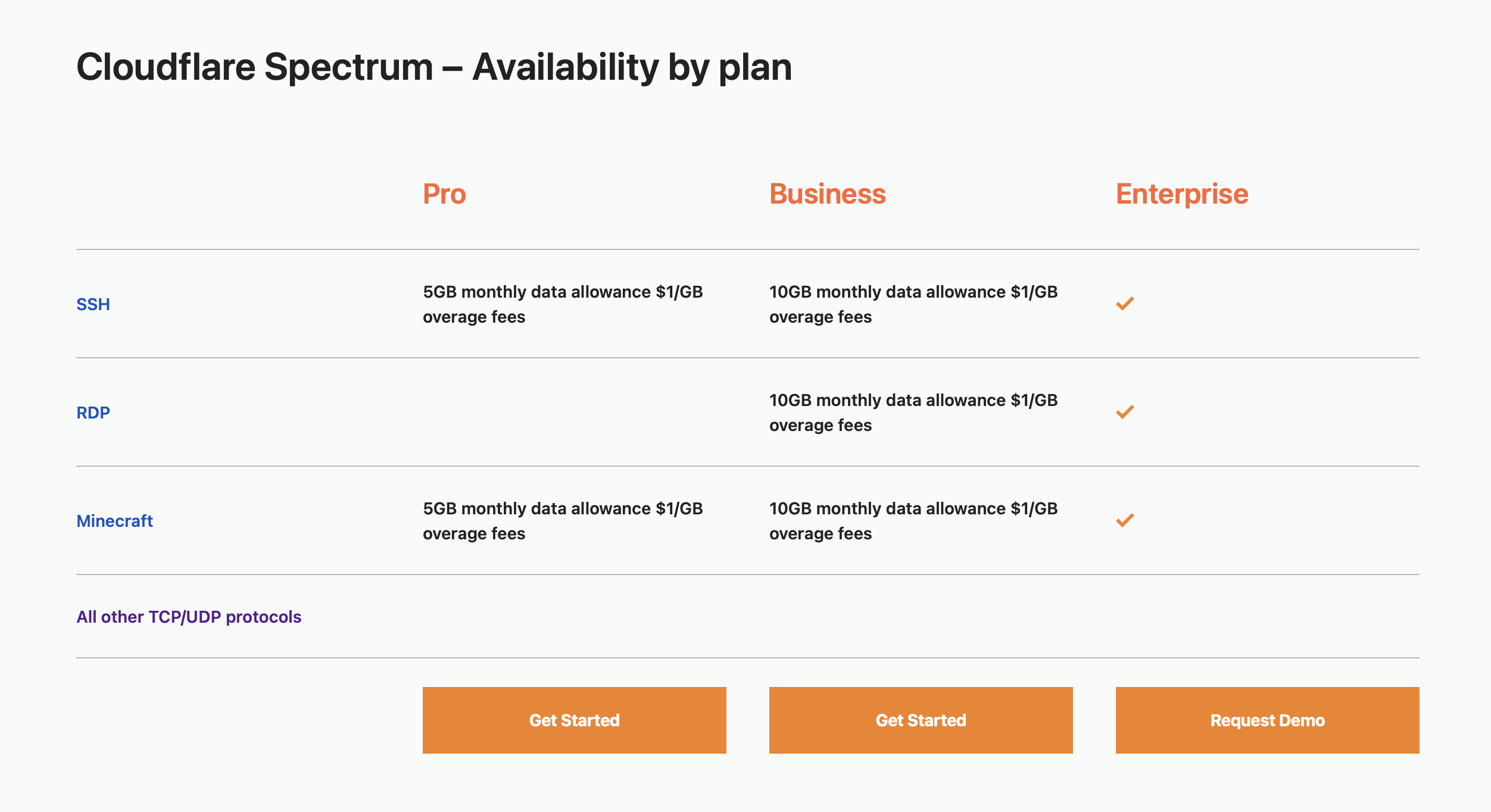
Task: Click Request Demo for the Enterprise plan
Action: tap(1267, 720)
